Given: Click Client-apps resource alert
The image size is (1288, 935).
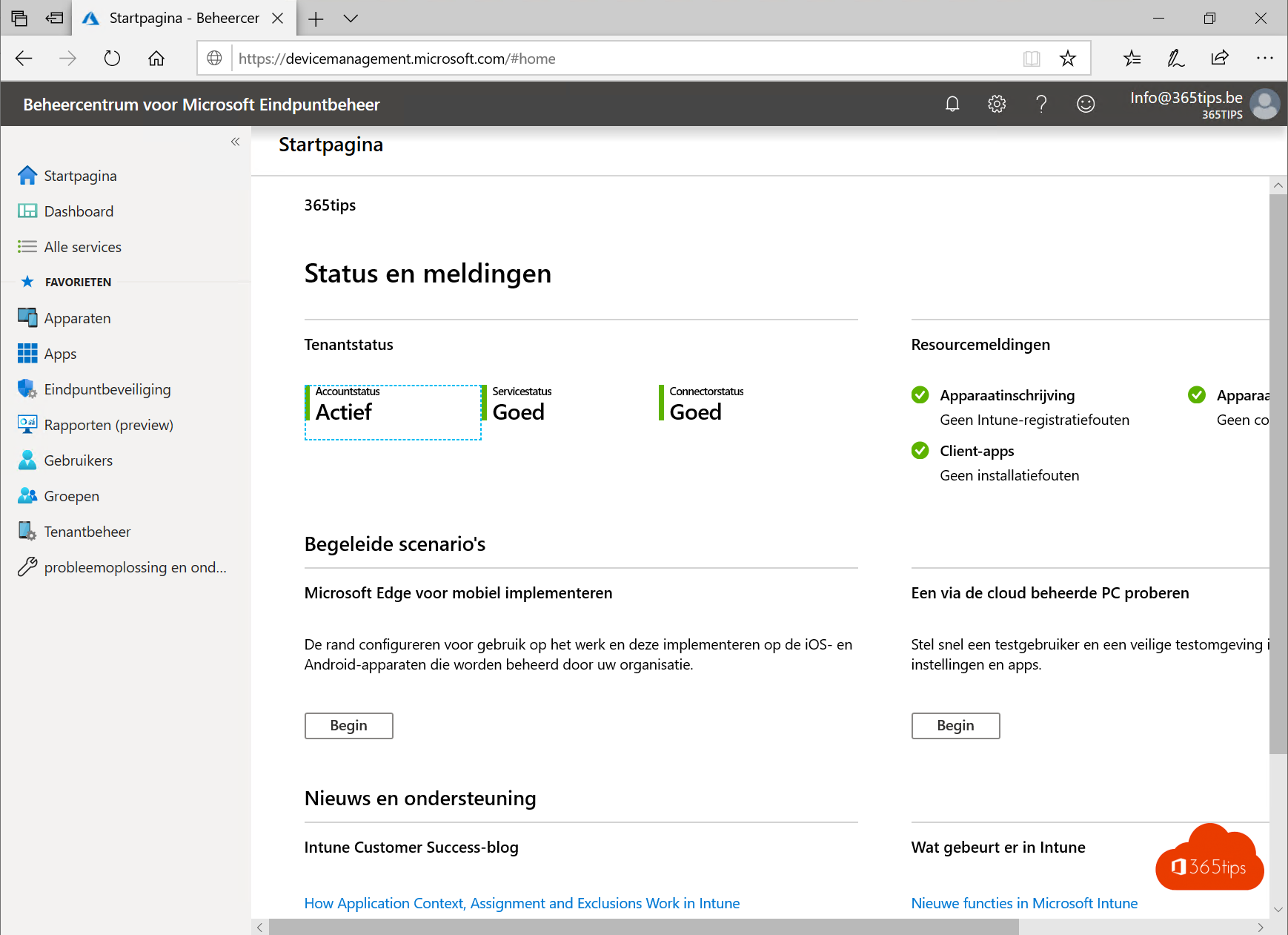Looking at the screenshot, I should [995, 463].
